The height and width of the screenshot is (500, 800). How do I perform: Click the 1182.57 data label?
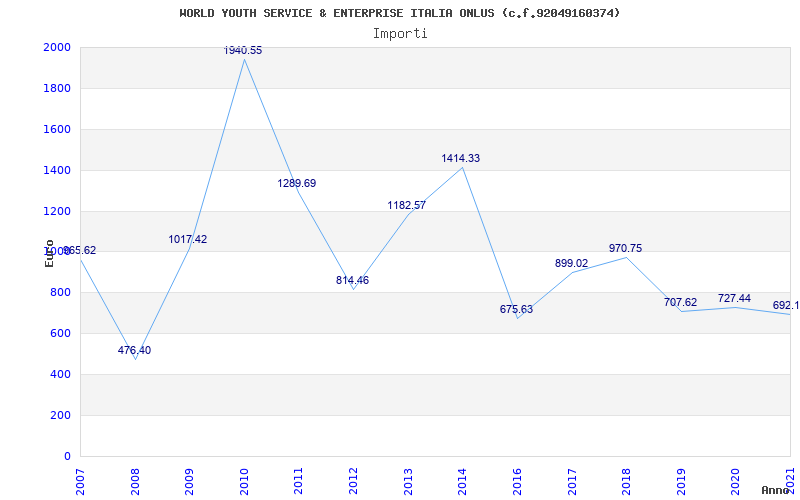407,205
